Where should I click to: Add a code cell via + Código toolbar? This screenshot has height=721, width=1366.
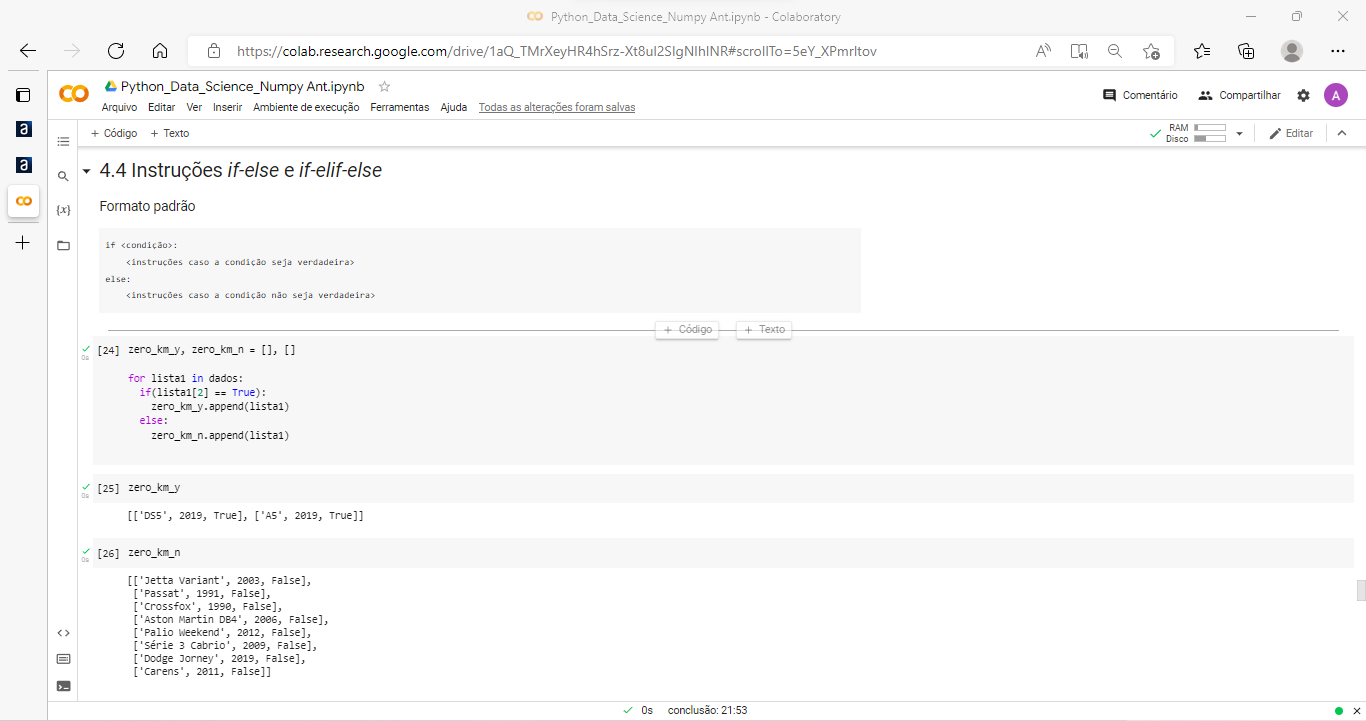[x=114, y=133]
